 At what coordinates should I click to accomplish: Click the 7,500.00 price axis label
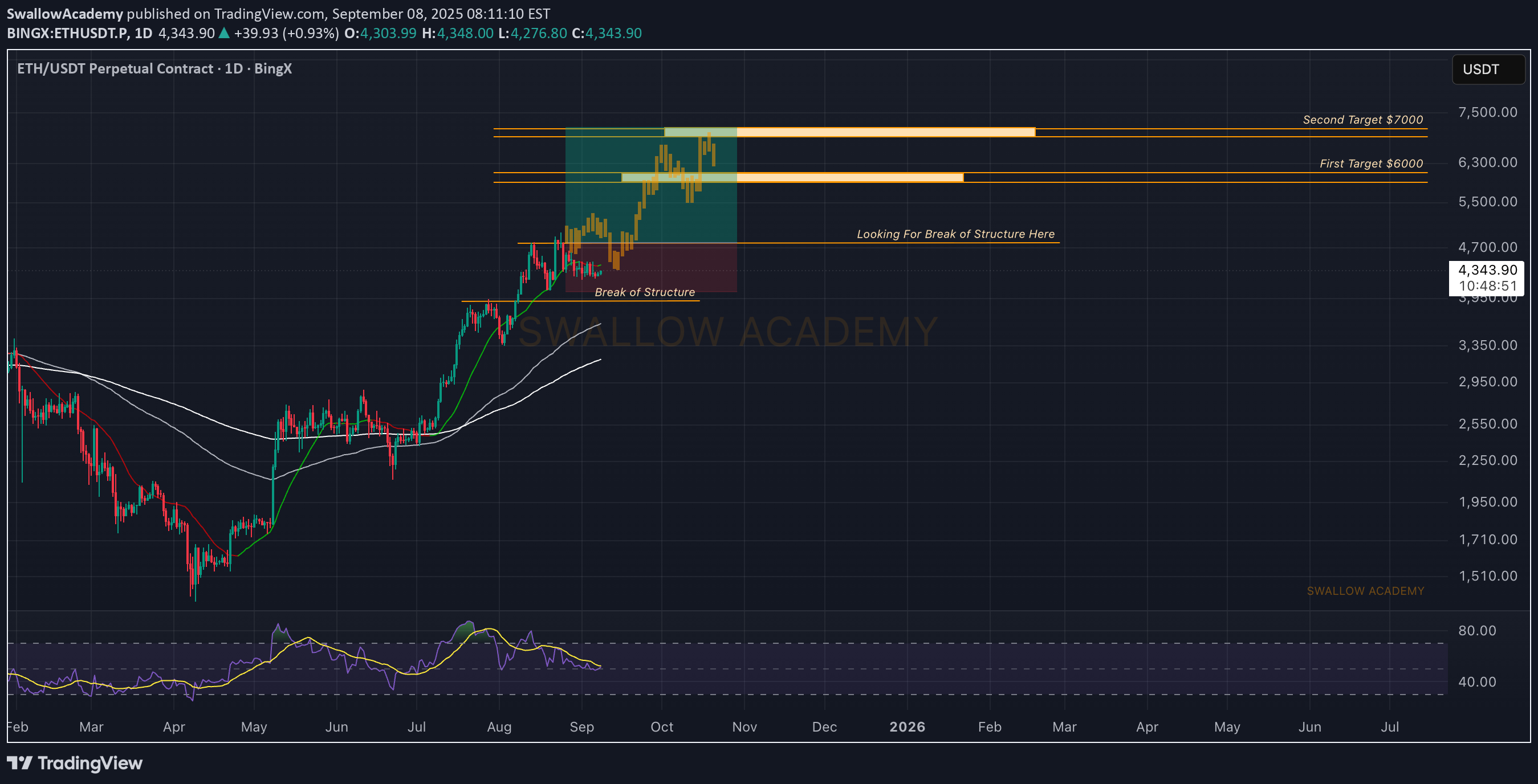click(1487, 112)
